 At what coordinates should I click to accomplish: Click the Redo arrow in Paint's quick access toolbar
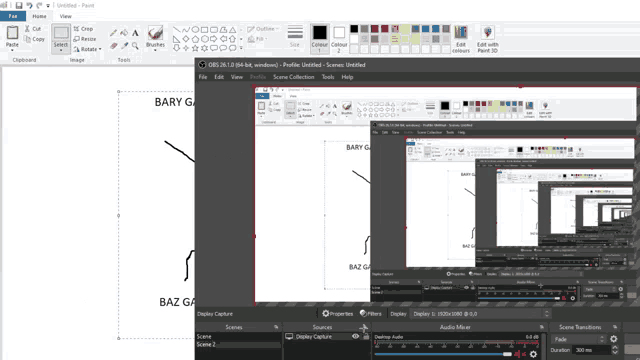[x=39, y=5]
